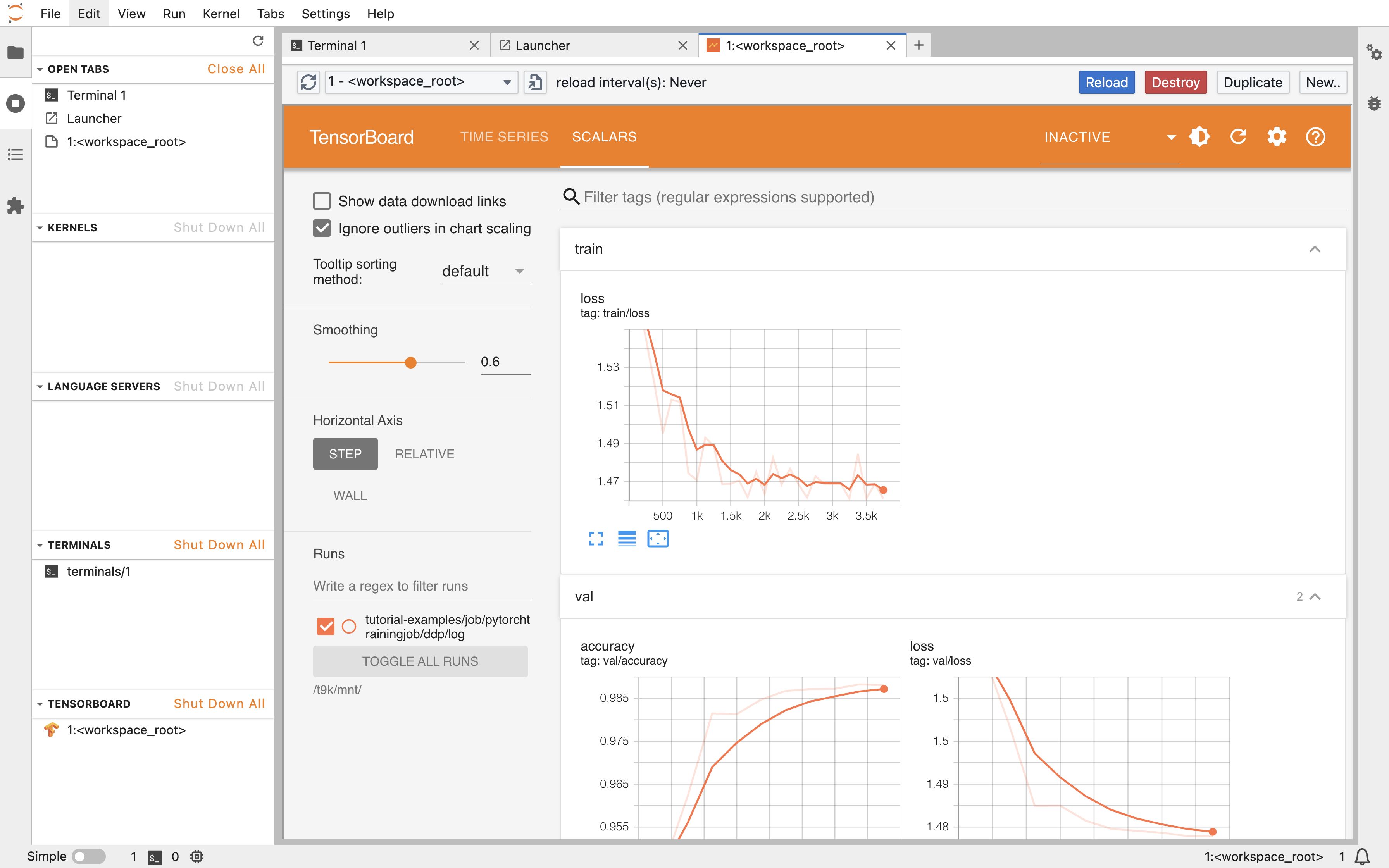The image size is (1389, 868).
Task: Open TensorBoard help question mark icon
Action: point(1315,137)
